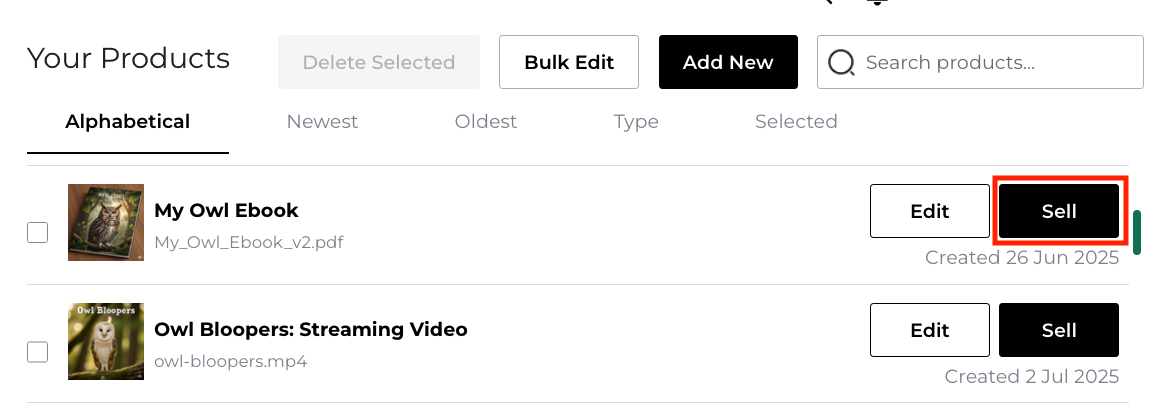View the Selected products tab
The width and height of the screenshot is (1175, 410).
click(796, 122)
